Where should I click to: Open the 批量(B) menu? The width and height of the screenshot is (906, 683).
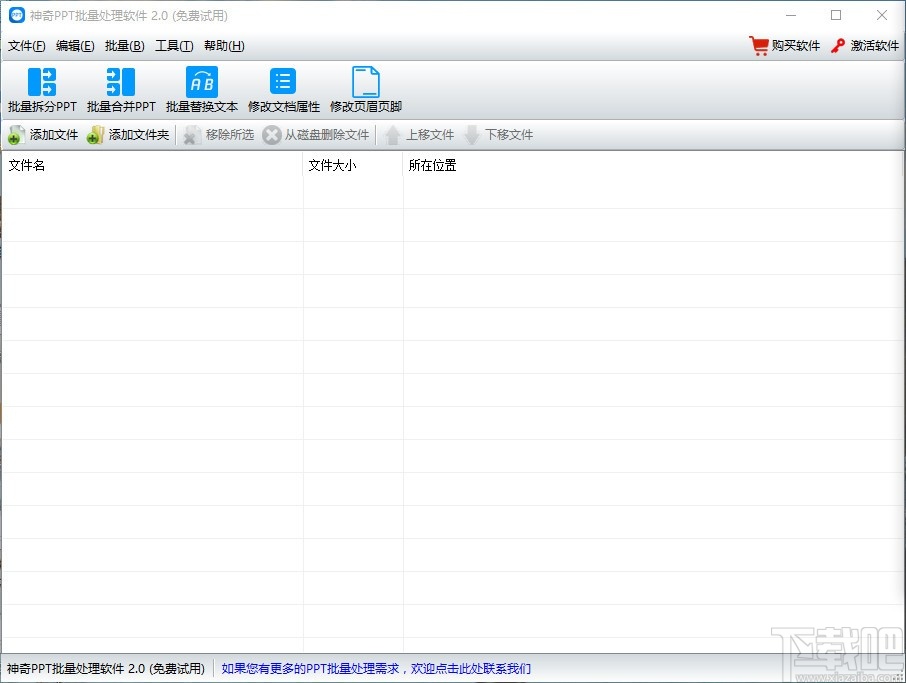(x=124, y=46)
